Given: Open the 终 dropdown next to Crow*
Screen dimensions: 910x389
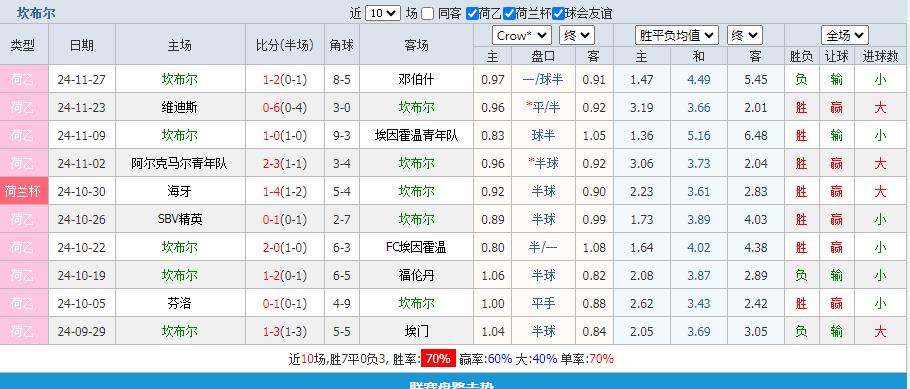Looking at the screenshot, I should click(x=577, y=36).
